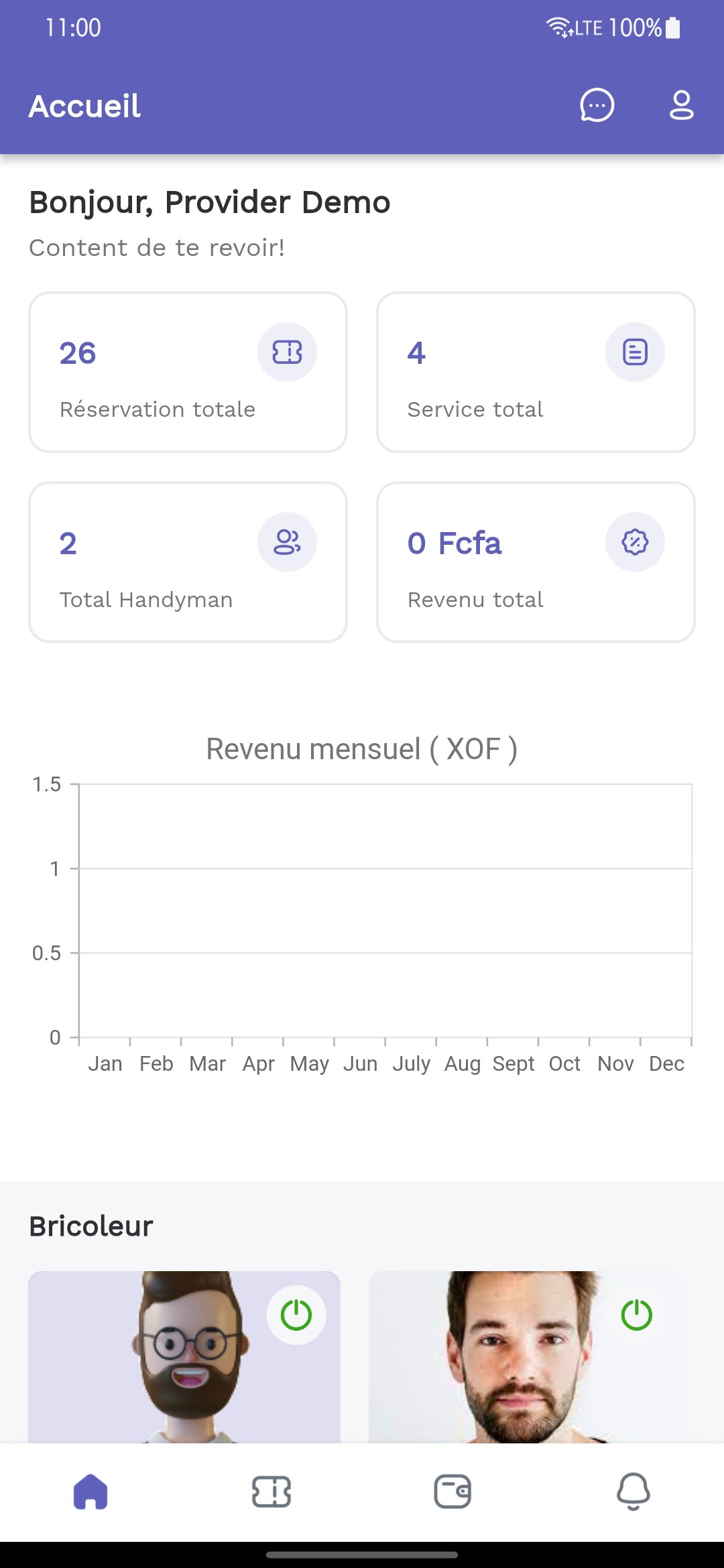This screenshot has width=724, height=1568.
Task: Tap the ticket icon in Réservation totale card
Action: point(287,352)
